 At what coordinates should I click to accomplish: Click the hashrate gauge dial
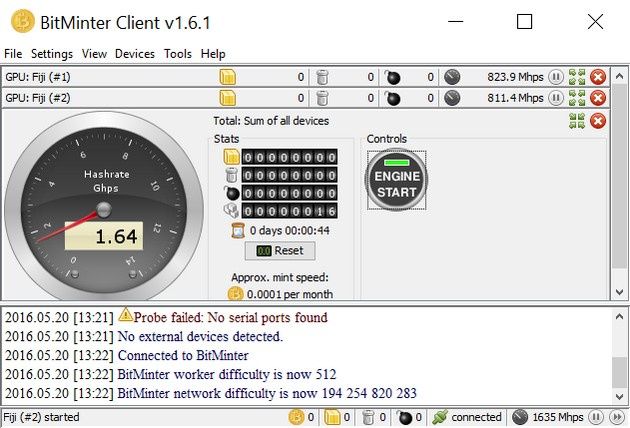point(104,207)
